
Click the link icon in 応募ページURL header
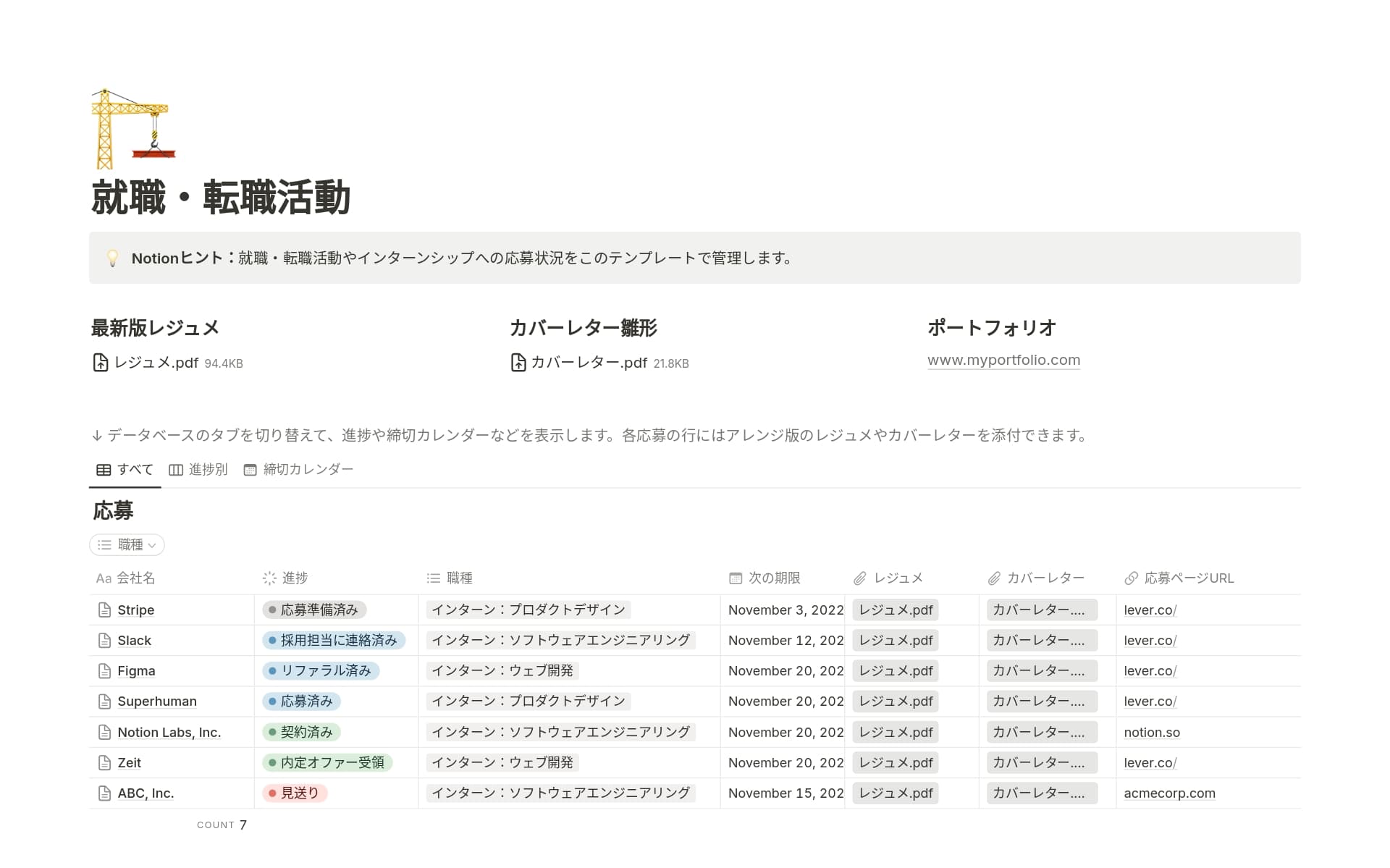pos(1131,578)
